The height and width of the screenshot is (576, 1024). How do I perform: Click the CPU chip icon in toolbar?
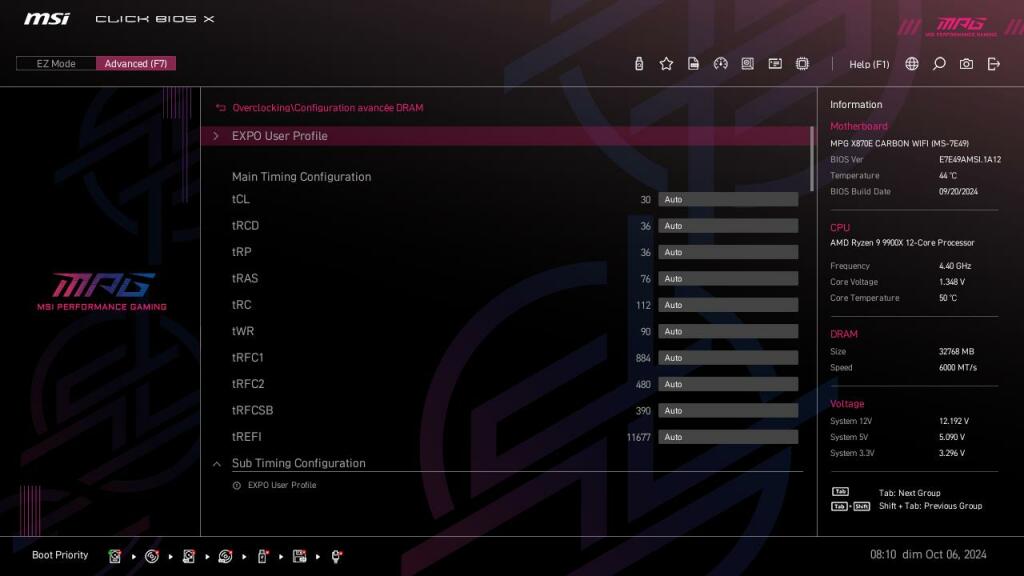coord(802,63)
